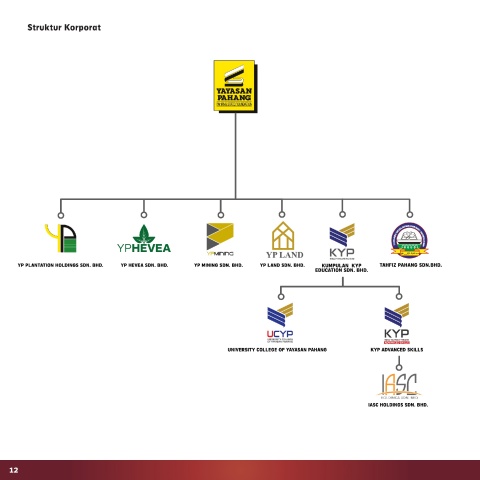Viewport: 480px width, 480px height.
Task: Click connector node above IASC logo
Action: (399, 367)
